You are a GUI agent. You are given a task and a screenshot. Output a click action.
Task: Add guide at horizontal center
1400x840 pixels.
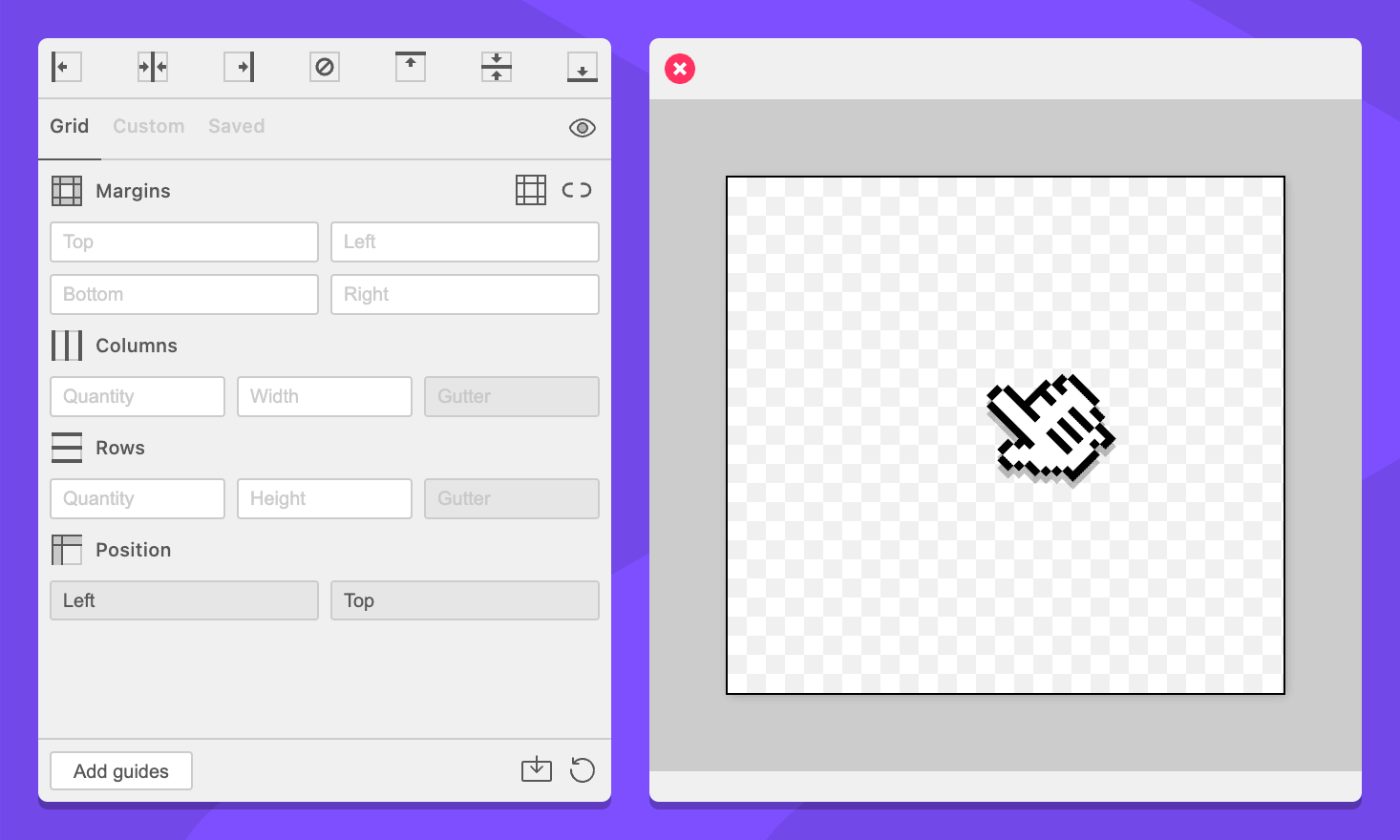153,67
